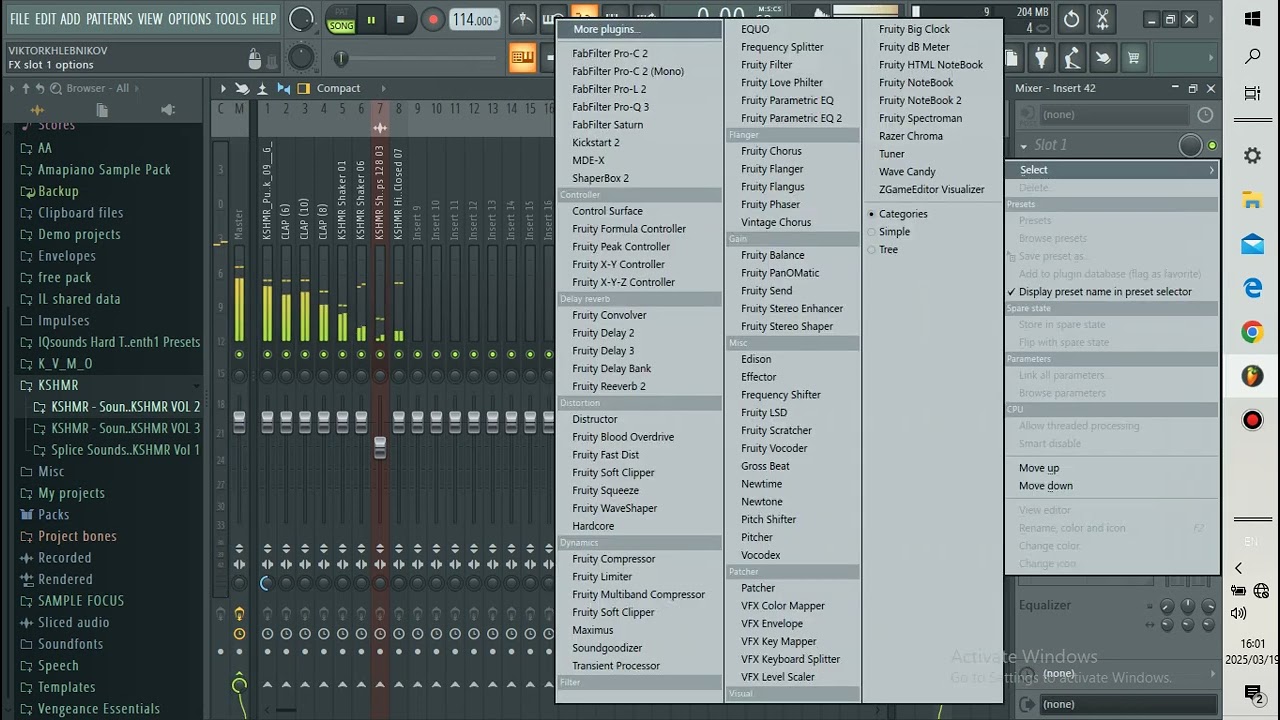Switch to PAT mode in transport
1280x720 pixels.
click(x=342, y=12)
